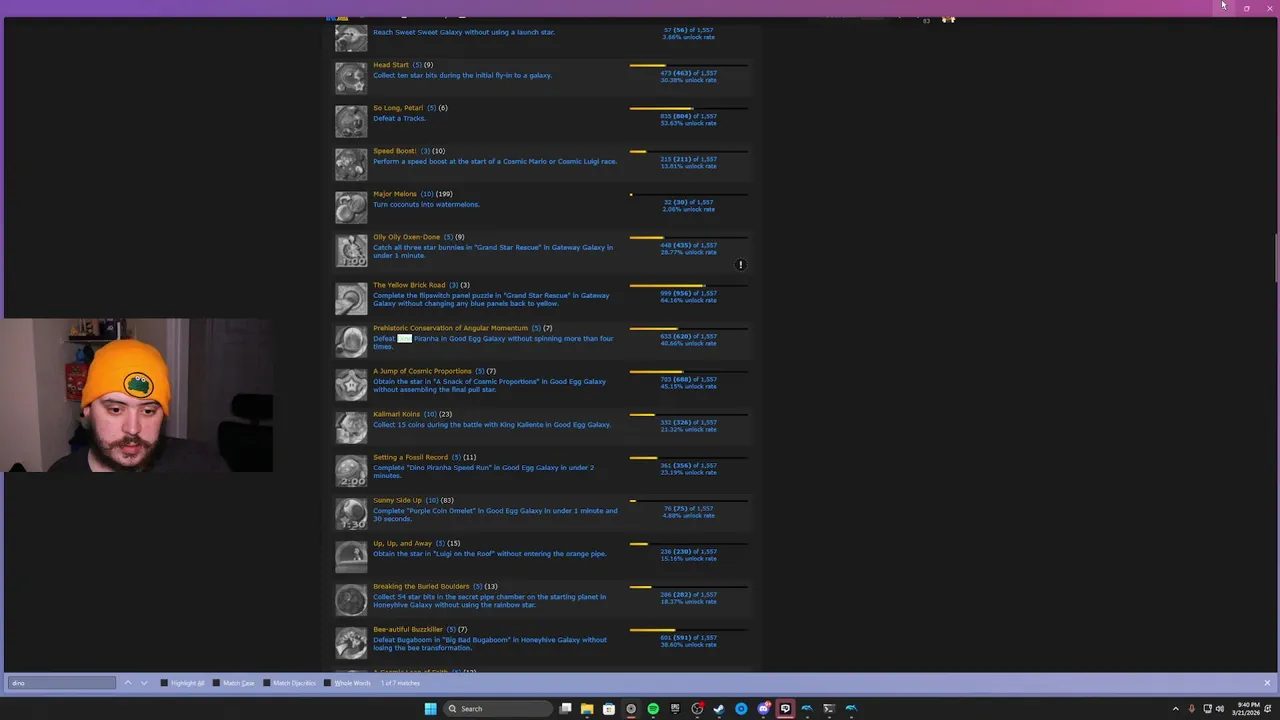Click Breaking the Buried Boulders badge icon
Screen dimensions: 1280x720
[x=351, y=600]
